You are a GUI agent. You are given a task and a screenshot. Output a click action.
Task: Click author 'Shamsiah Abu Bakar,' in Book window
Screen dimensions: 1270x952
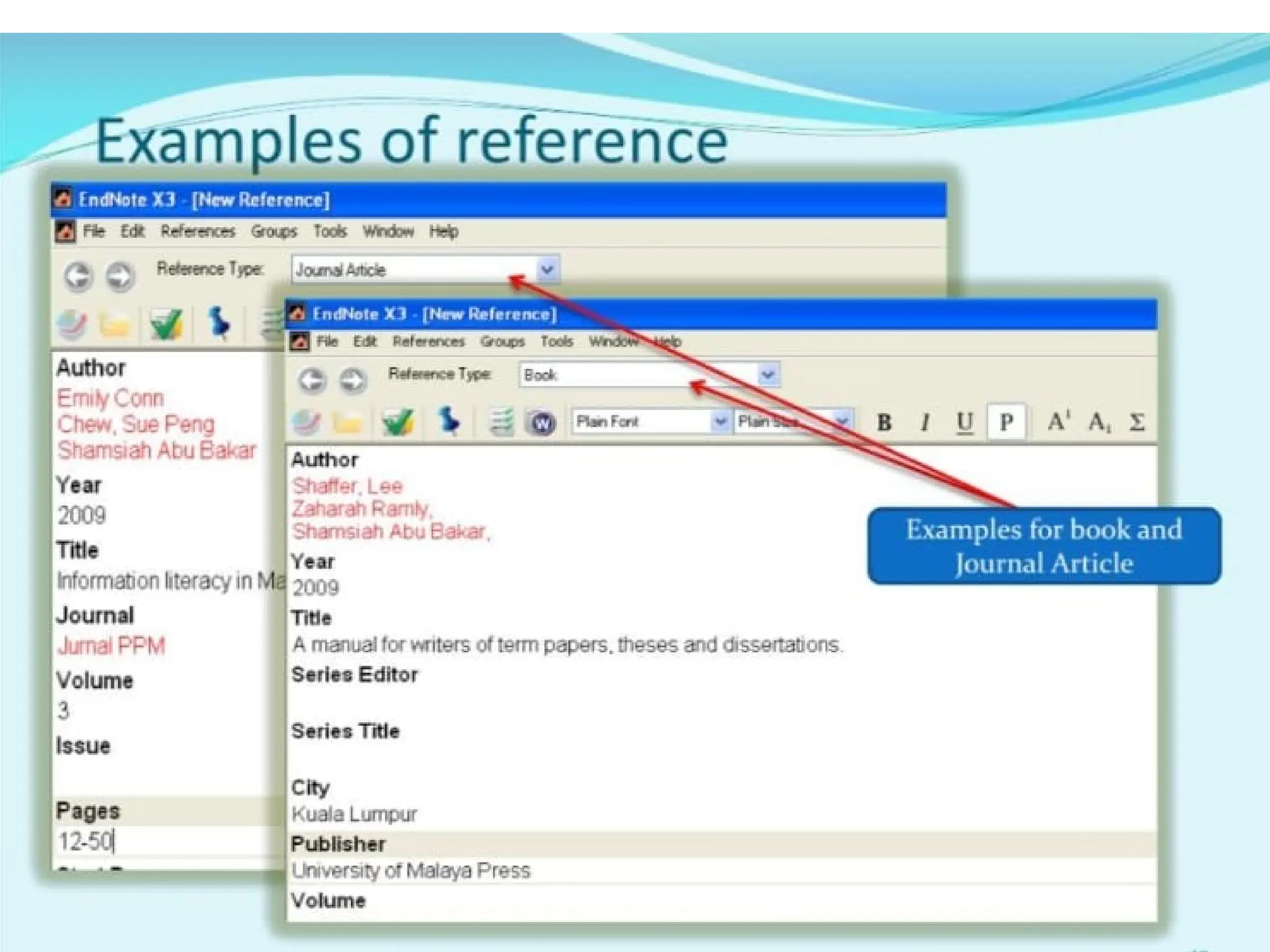click(x=391, y=532)
